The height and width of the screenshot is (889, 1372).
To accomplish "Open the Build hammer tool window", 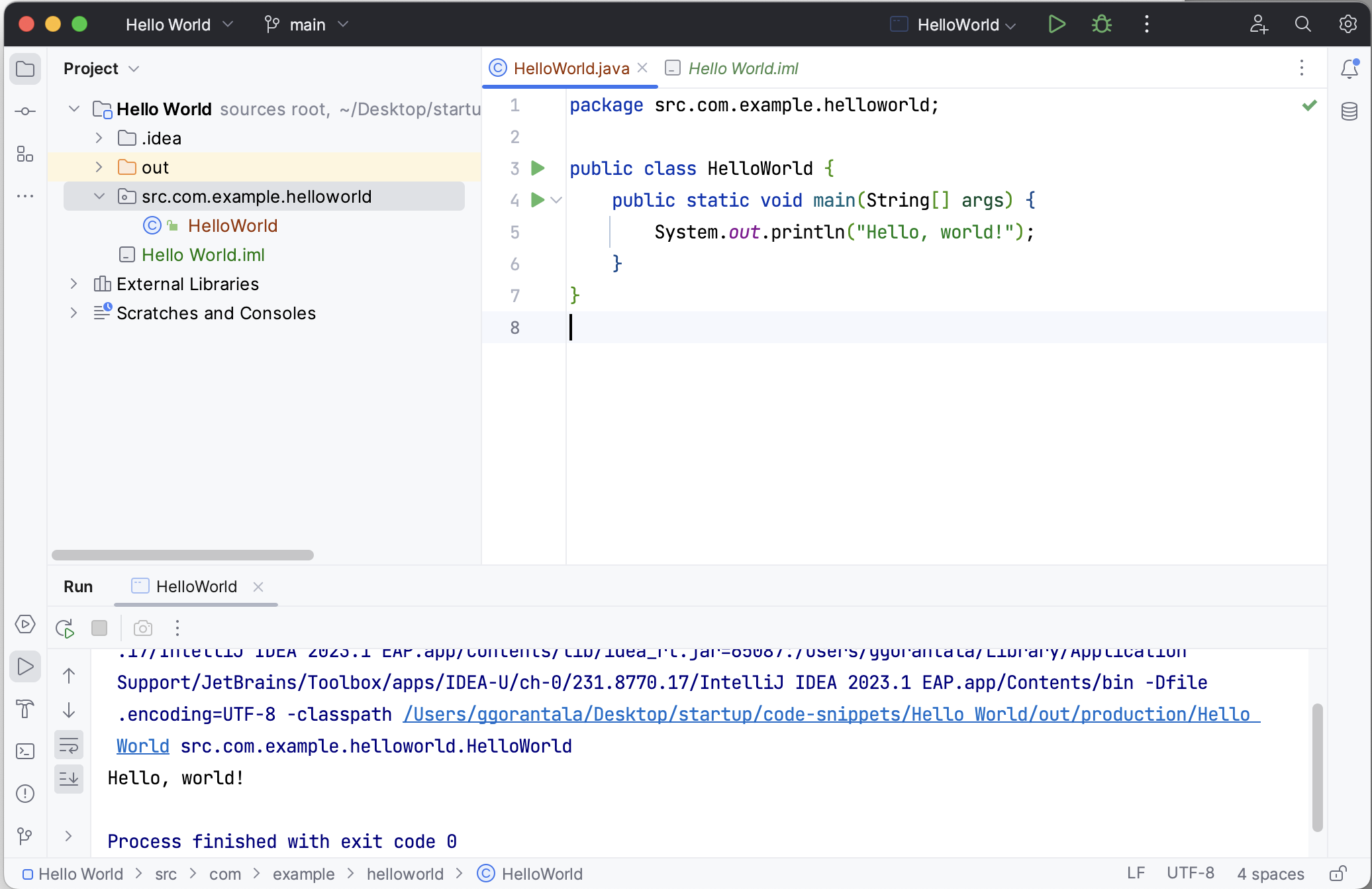I will pyautogui.click(x=24, y=709).
